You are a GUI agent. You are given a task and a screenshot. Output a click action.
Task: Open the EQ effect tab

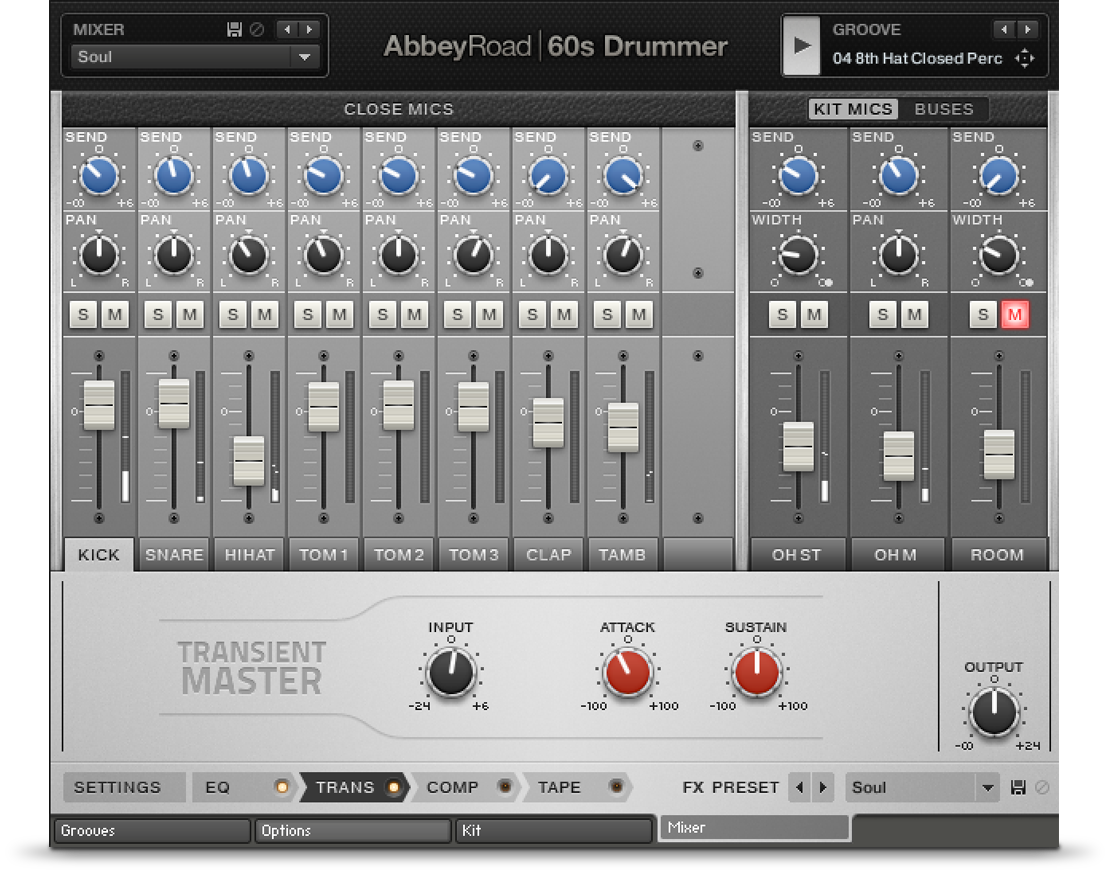[217, 787]
